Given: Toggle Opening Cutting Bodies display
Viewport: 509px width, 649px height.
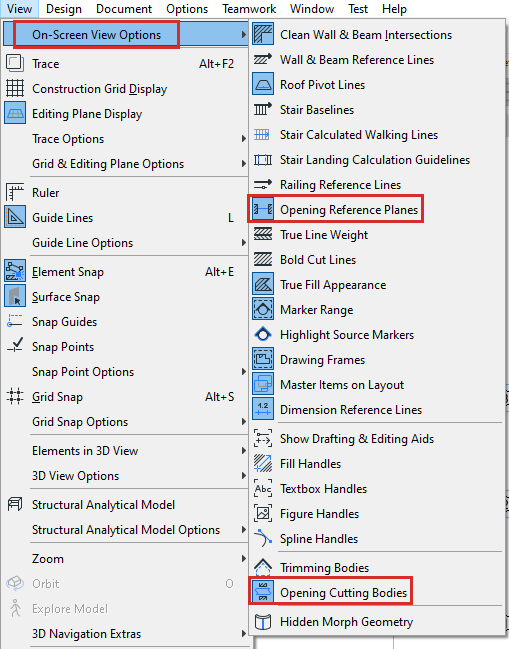Looking at the screenshot, I should coord(377,592).
